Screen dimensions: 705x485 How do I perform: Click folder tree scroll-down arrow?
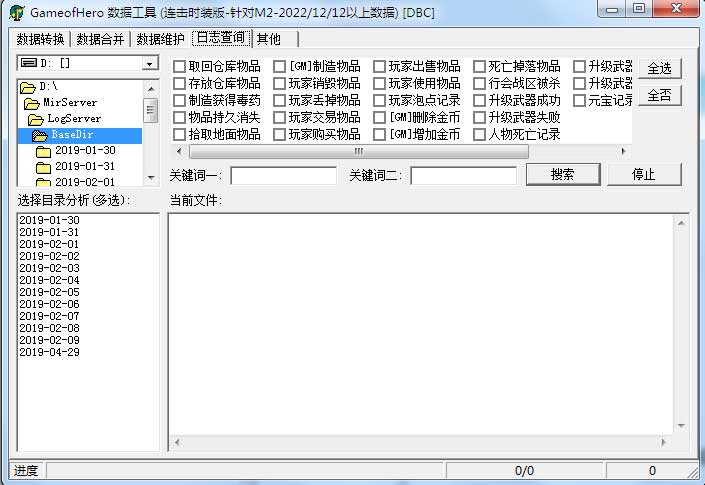click(x=151, y=178)
